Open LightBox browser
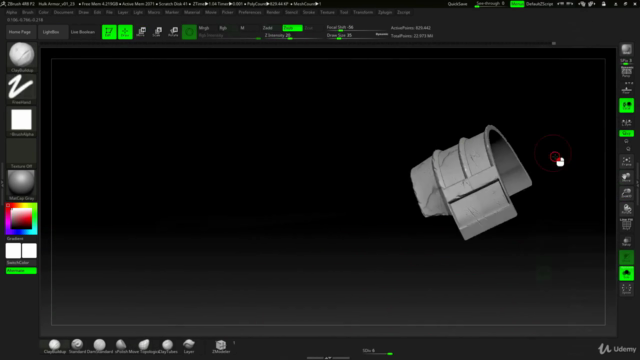 click(51, 32)
